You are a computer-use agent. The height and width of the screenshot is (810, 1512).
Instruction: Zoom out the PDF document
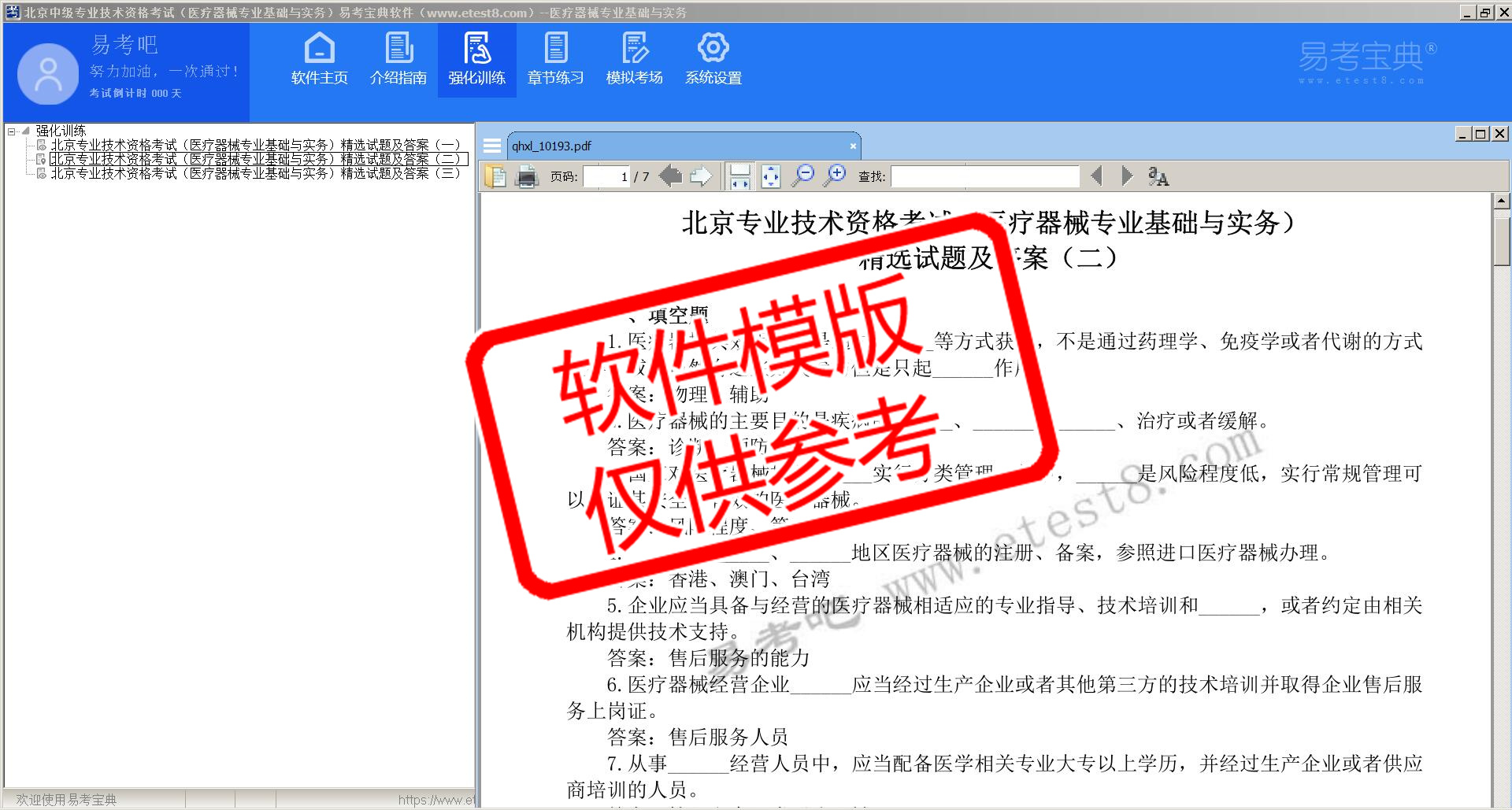[x=802, y=176]
